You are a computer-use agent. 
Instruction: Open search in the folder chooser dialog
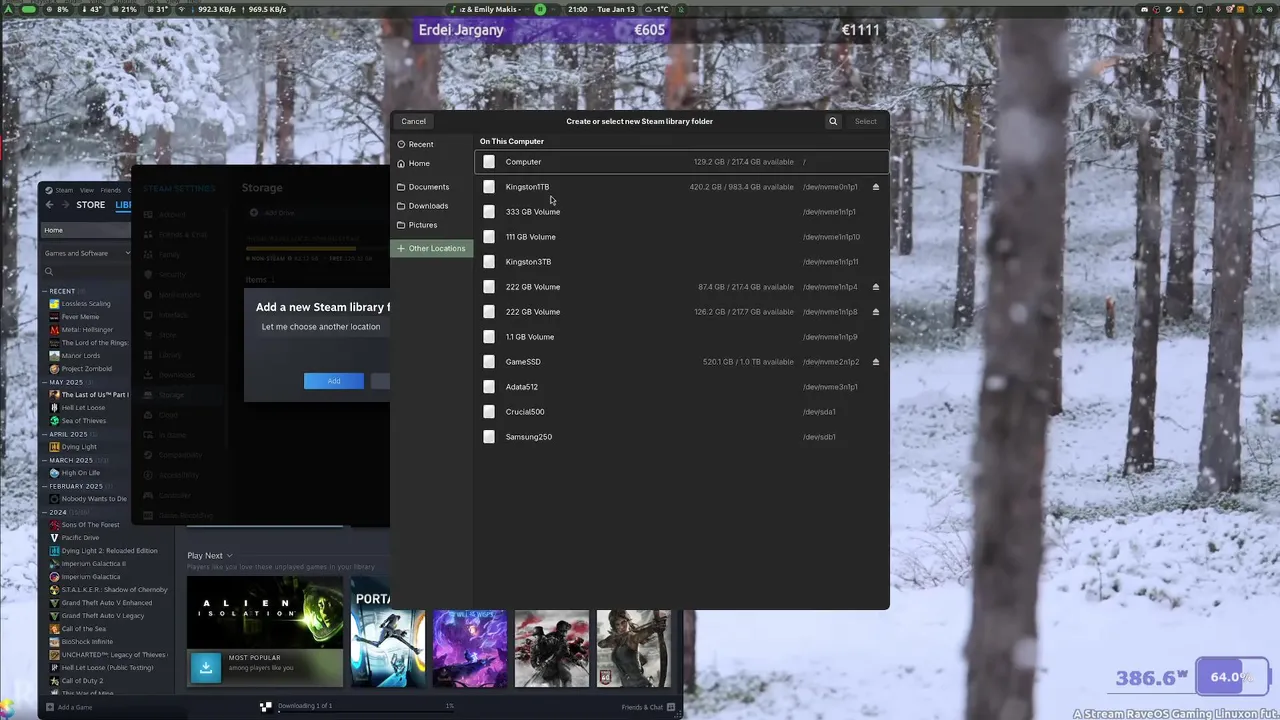coord(833,121)
